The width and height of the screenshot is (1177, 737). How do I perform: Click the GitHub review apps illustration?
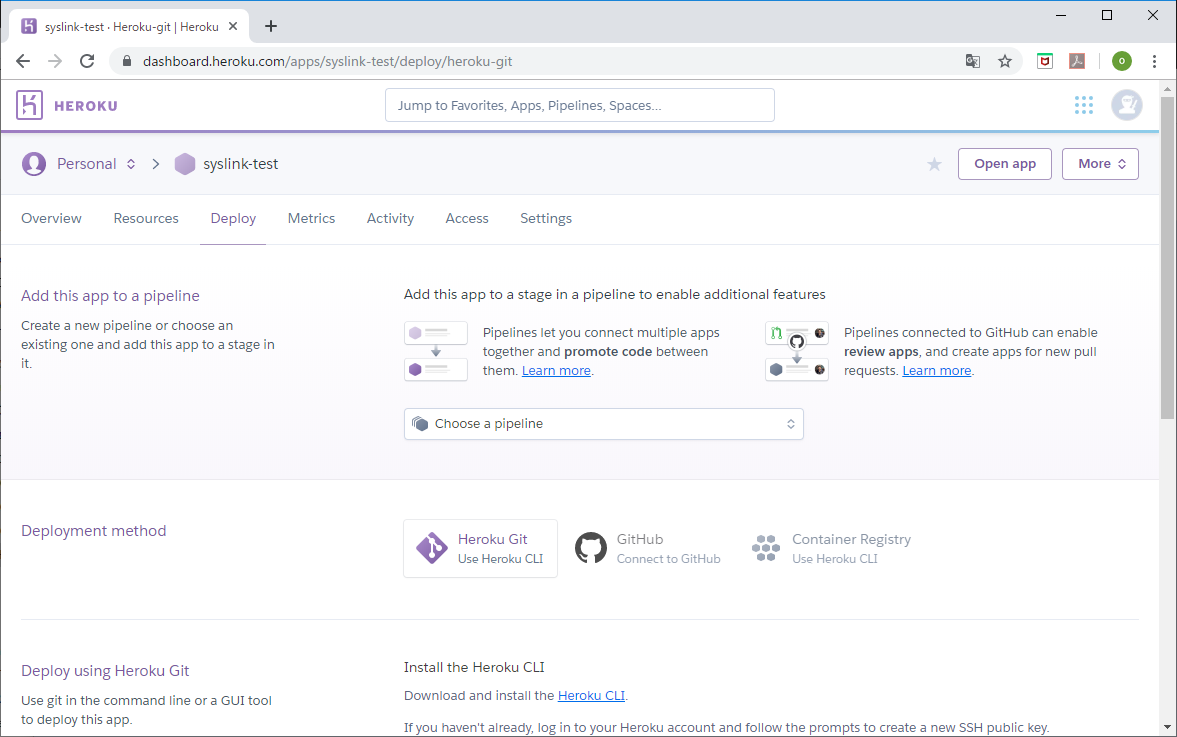coord(796,351)
